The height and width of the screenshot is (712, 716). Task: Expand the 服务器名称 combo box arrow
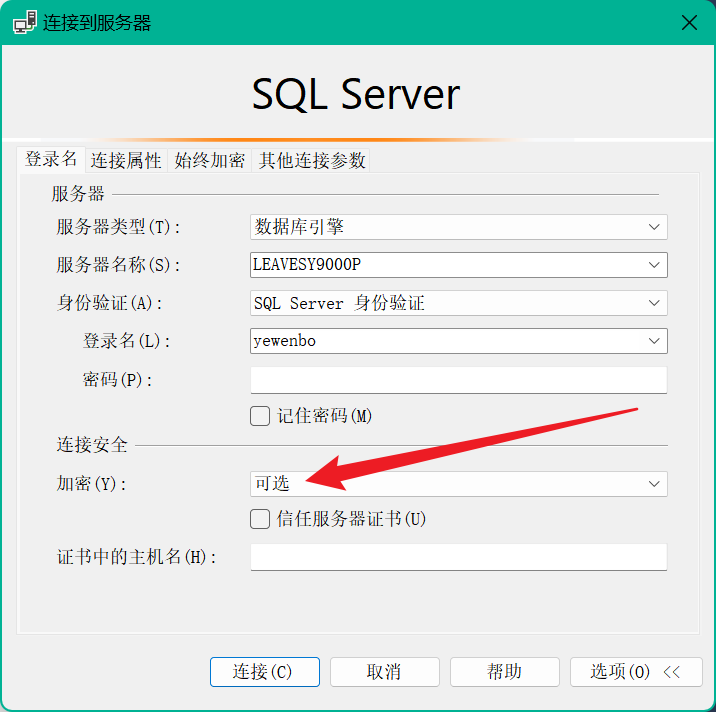pyautogui.click(x=654, y=265)
